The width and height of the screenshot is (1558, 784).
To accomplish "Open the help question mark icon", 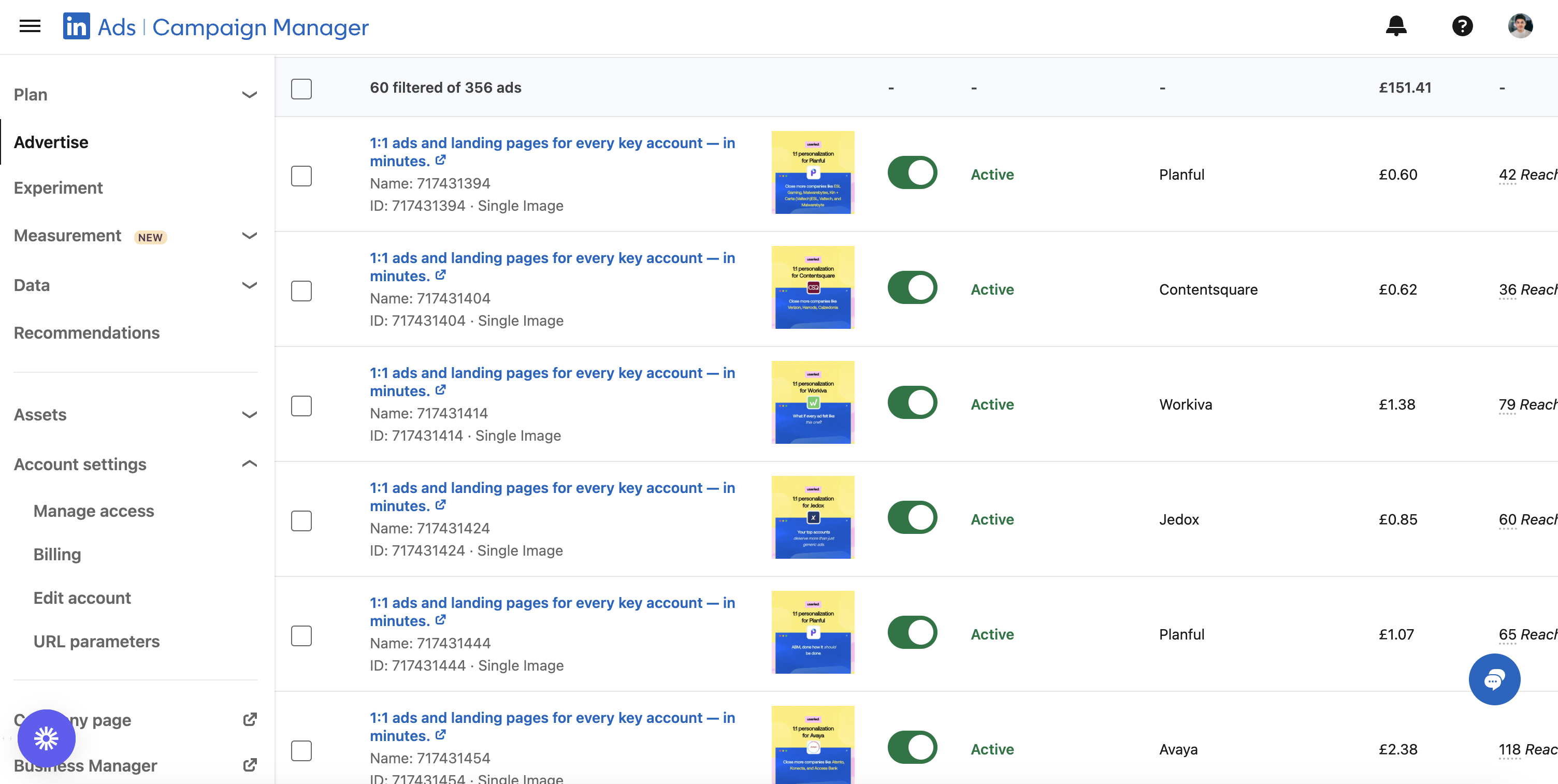I will (x=1462, y=26).
